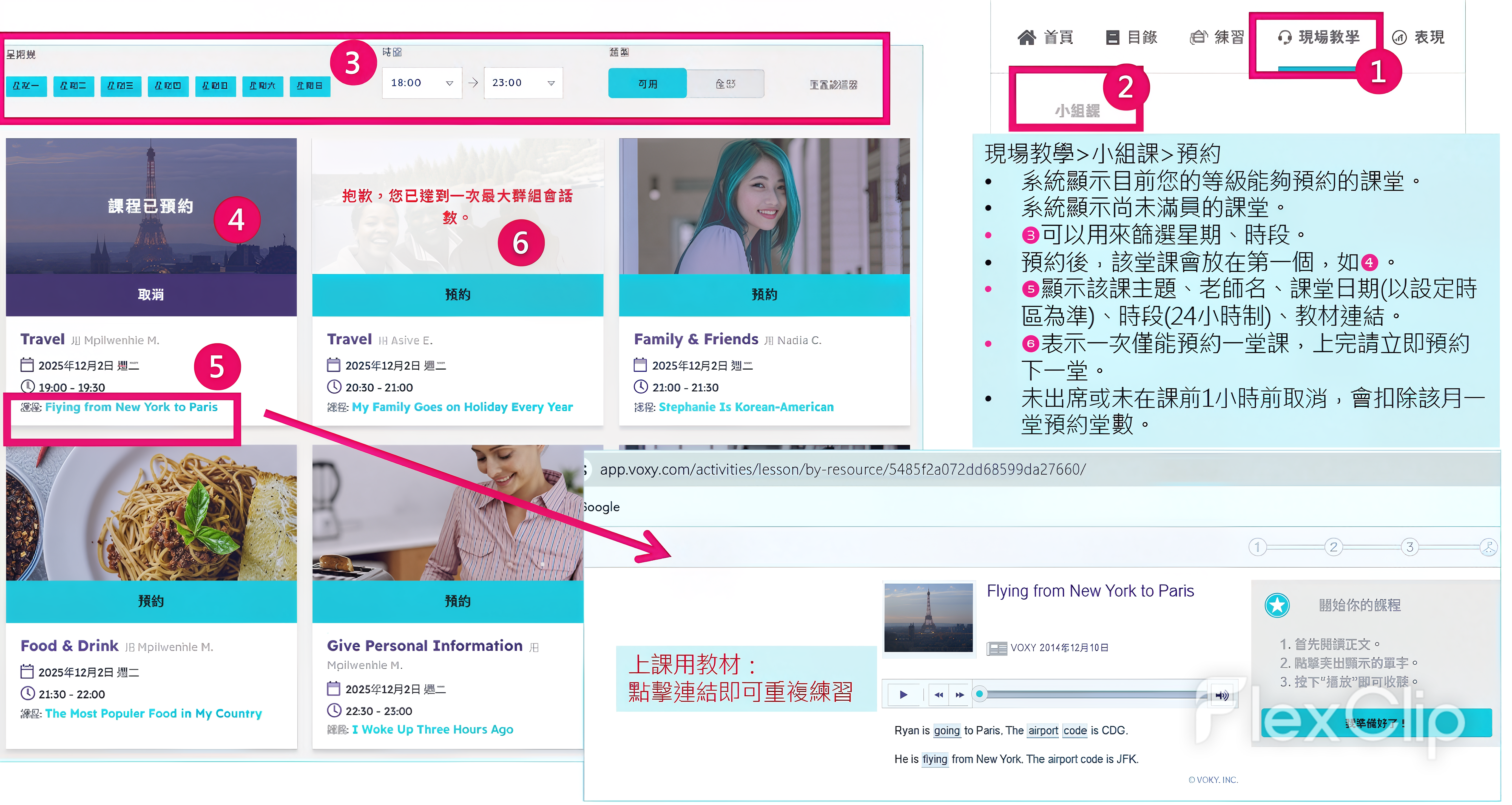The image size is (1512, 805).
Task: Click the volume speaker icon
Action: [1222, 696]
